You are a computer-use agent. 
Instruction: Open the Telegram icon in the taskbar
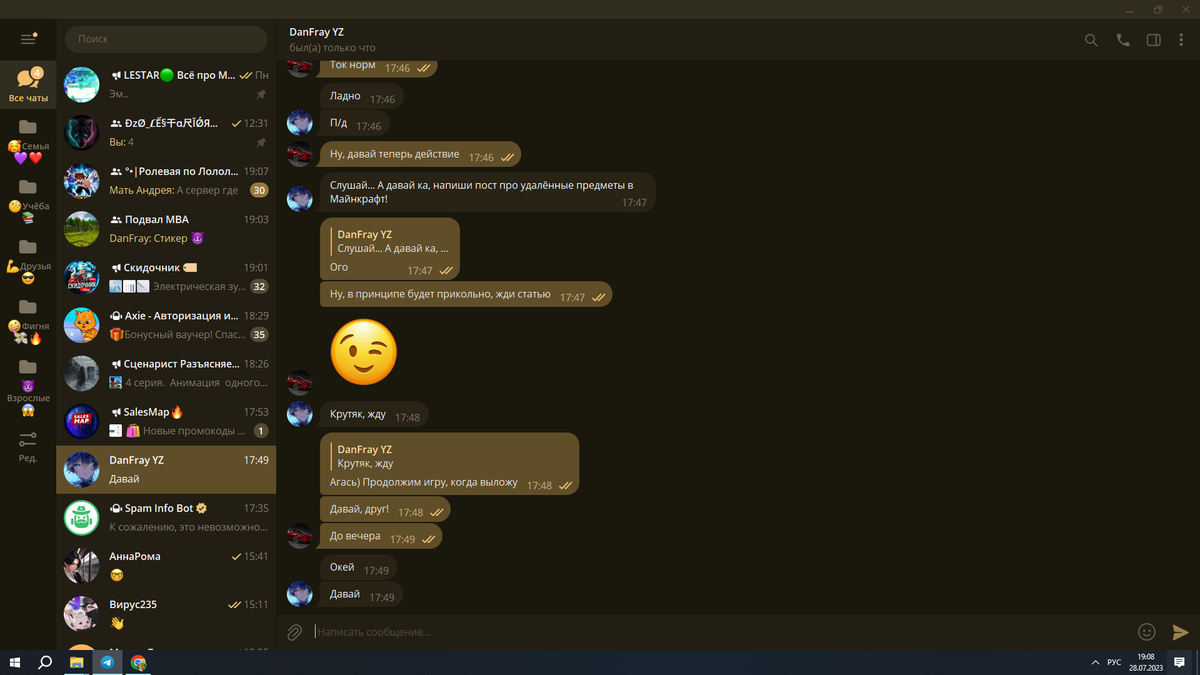(107, 662)
